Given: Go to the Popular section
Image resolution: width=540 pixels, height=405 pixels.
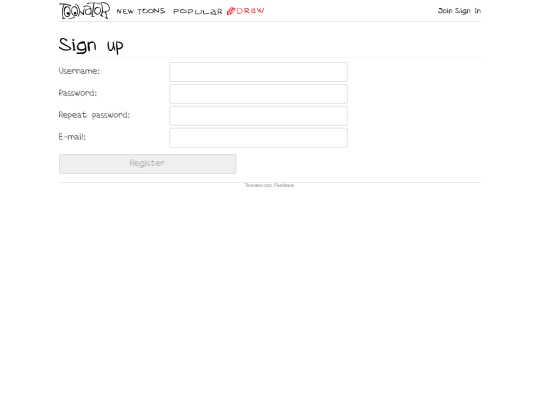Looking at the screenshot, I should tap(198, 11).
